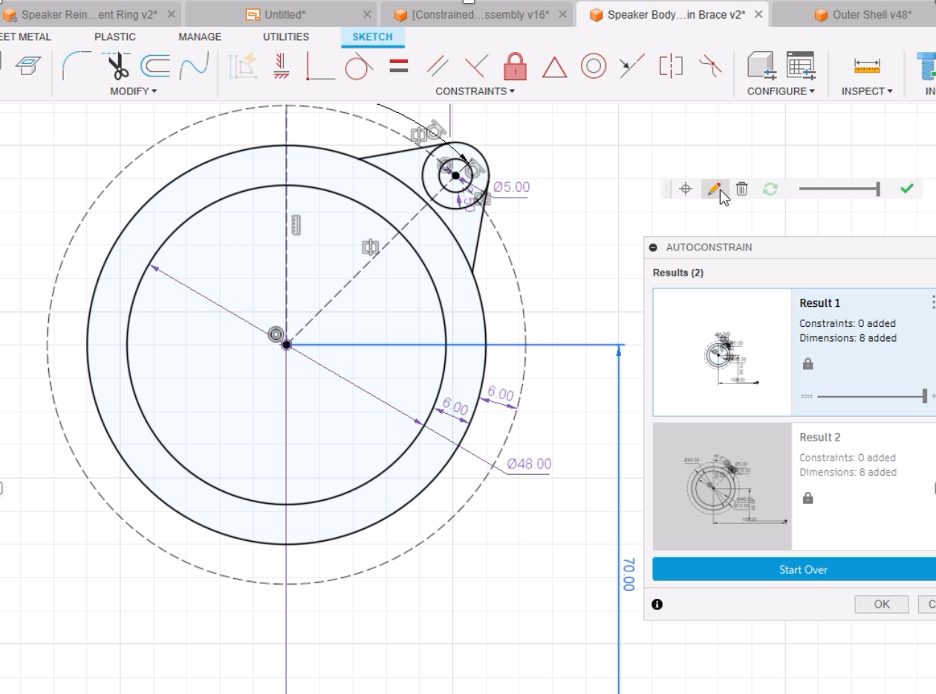Screen dimensions: 936x694
Task: Open the Outer Shell v48 document tab
Action: 863,15
